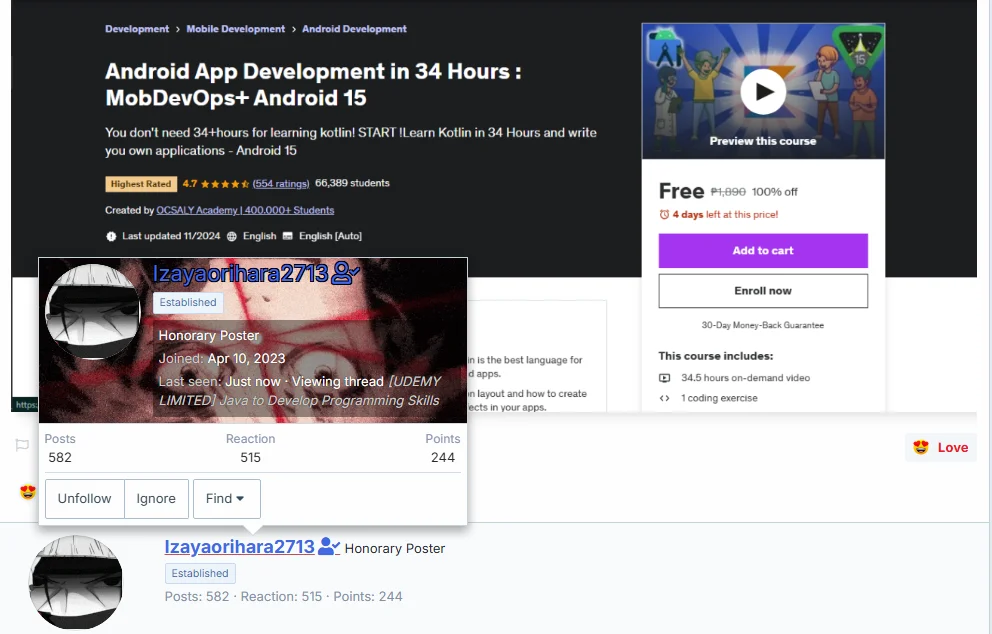Click the Love reaction button
The height and width of the screenshot is (634, 992).
[941, 447]
